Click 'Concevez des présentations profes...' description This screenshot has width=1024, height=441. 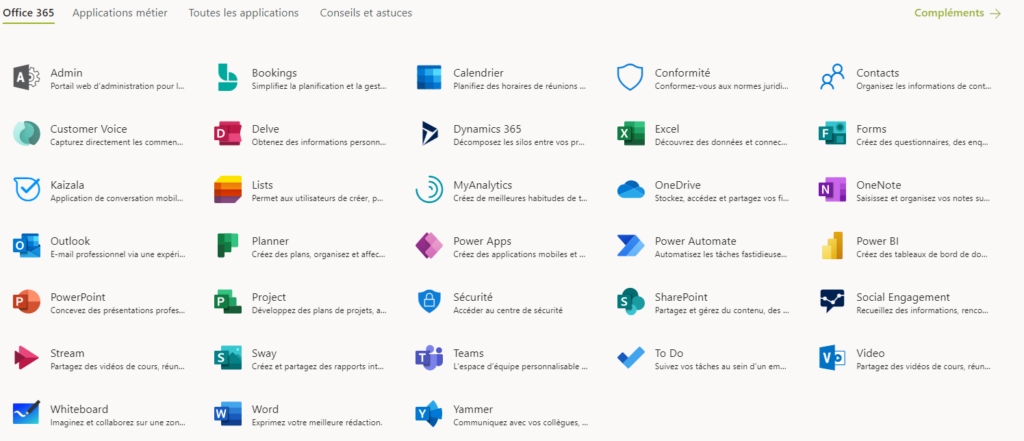(118, 310)
